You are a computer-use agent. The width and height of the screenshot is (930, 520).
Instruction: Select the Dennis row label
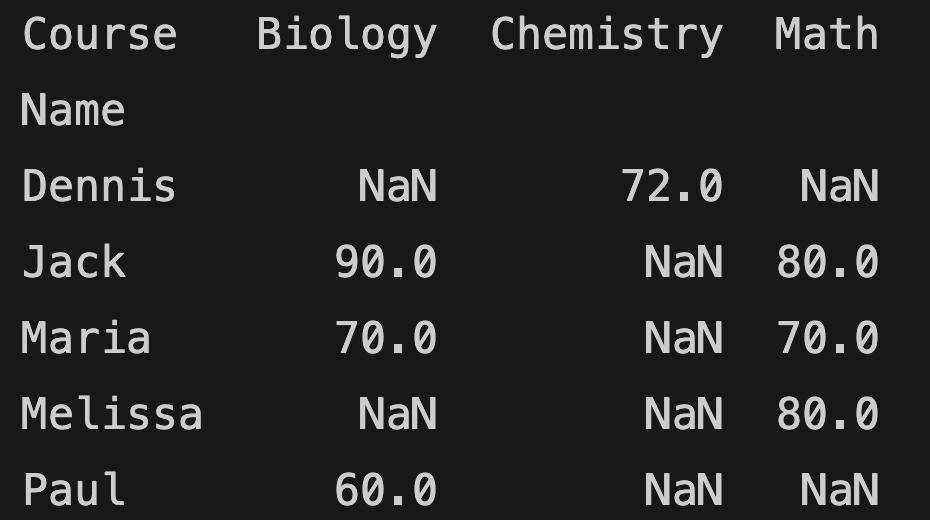click(x=99, y=186)
